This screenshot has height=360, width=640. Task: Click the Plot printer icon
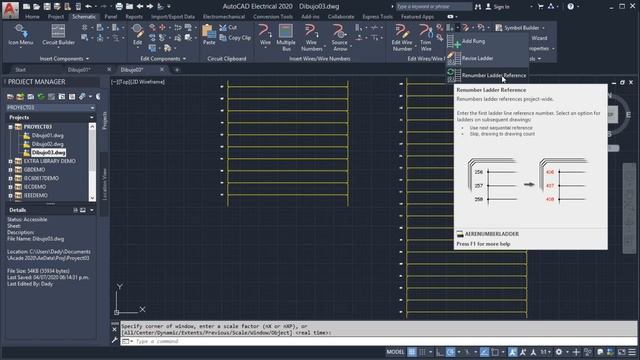pos(119,7)
